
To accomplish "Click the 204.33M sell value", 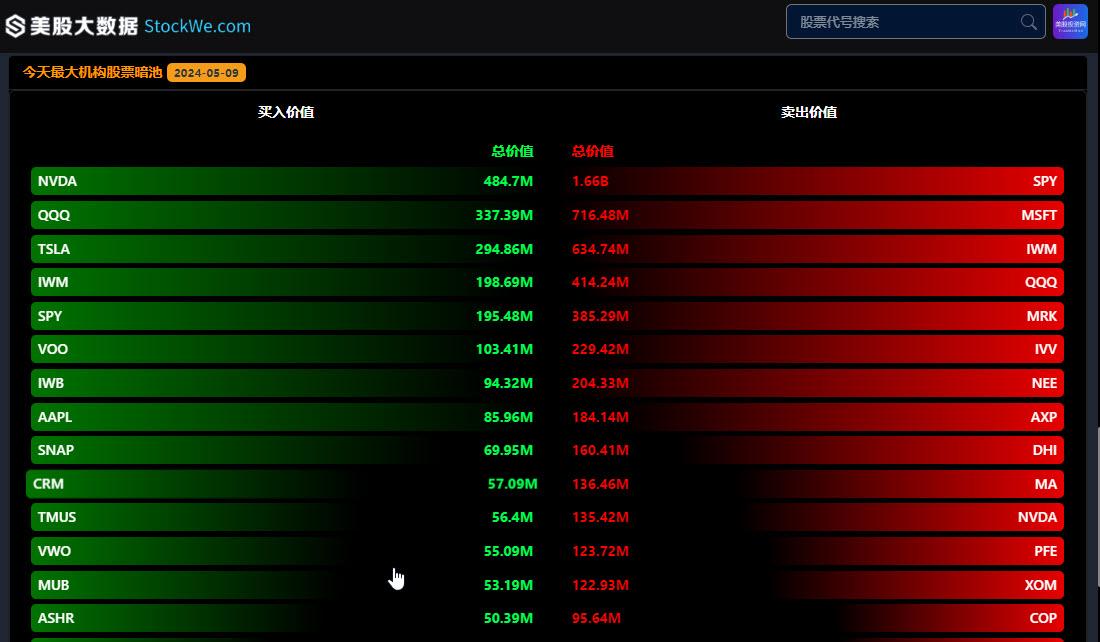I will click(x=601, y=383).
